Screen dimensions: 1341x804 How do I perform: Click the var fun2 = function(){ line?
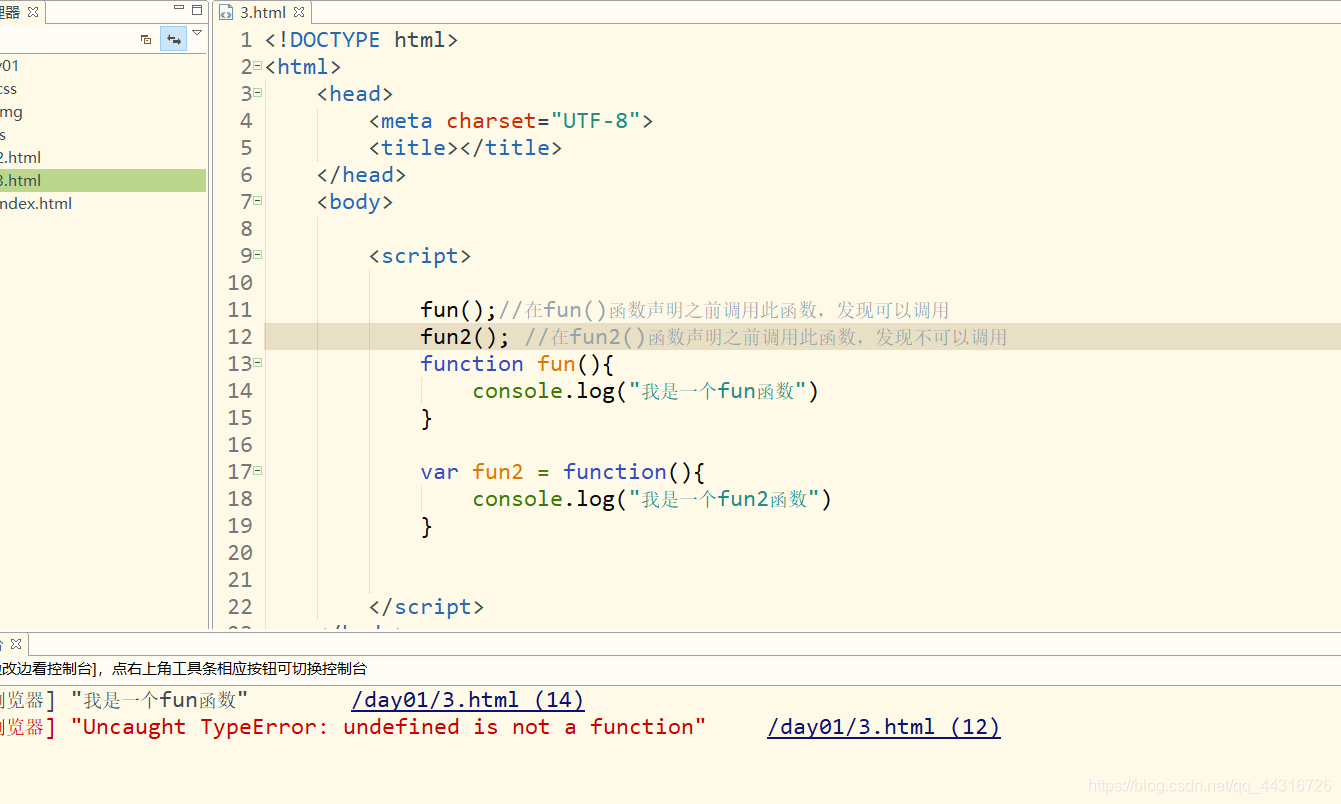563,472
